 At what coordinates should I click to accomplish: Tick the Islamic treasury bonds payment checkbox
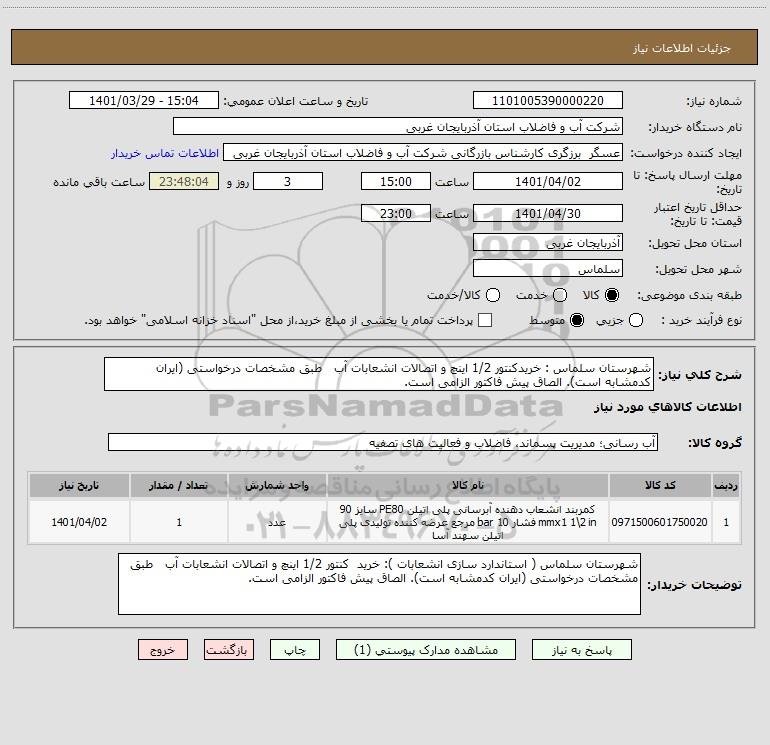point(485,320)
